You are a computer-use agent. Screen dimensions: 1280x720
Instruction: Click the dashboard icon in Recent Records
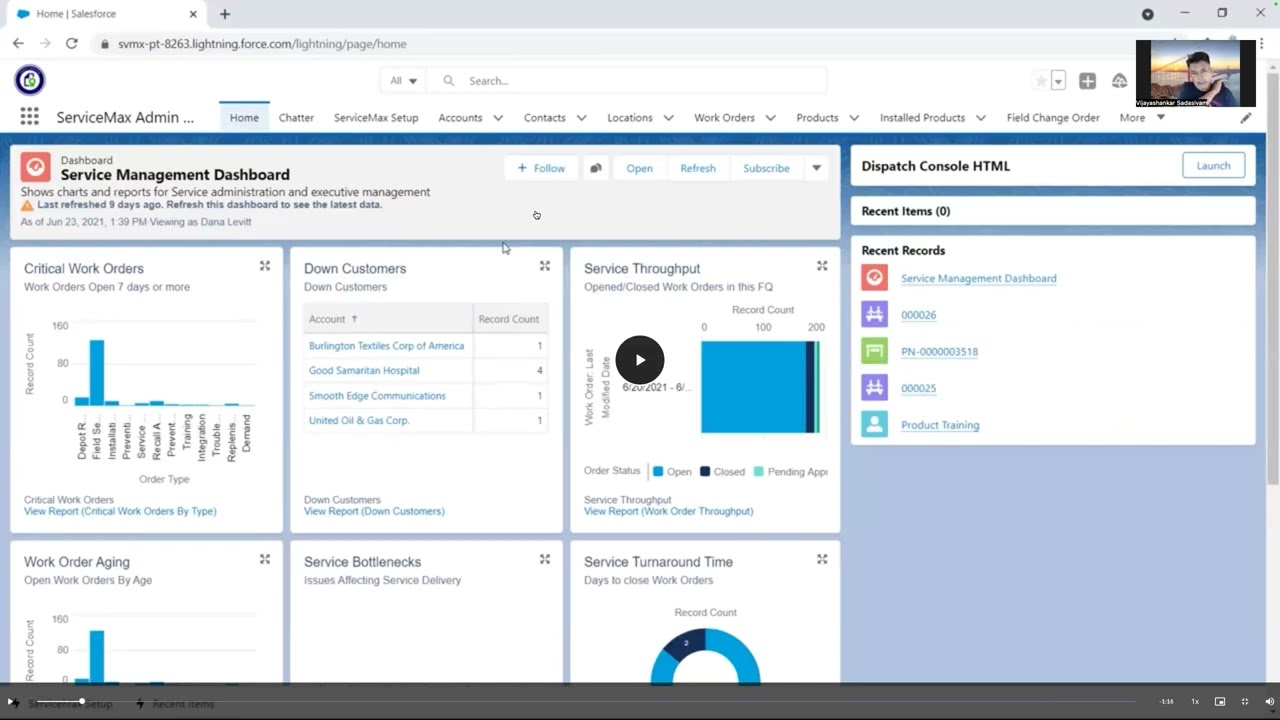(x=874, y=278)
